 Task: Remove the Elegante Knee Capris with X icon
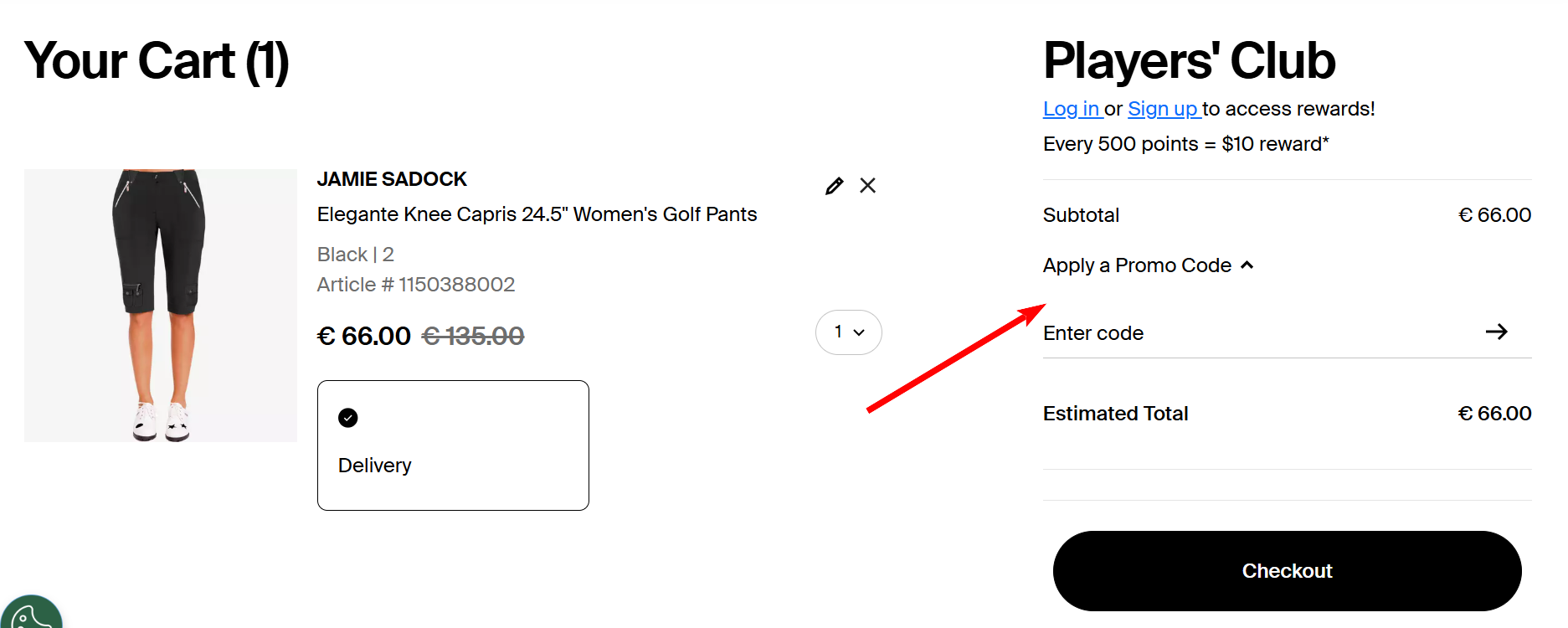[868, 186]
